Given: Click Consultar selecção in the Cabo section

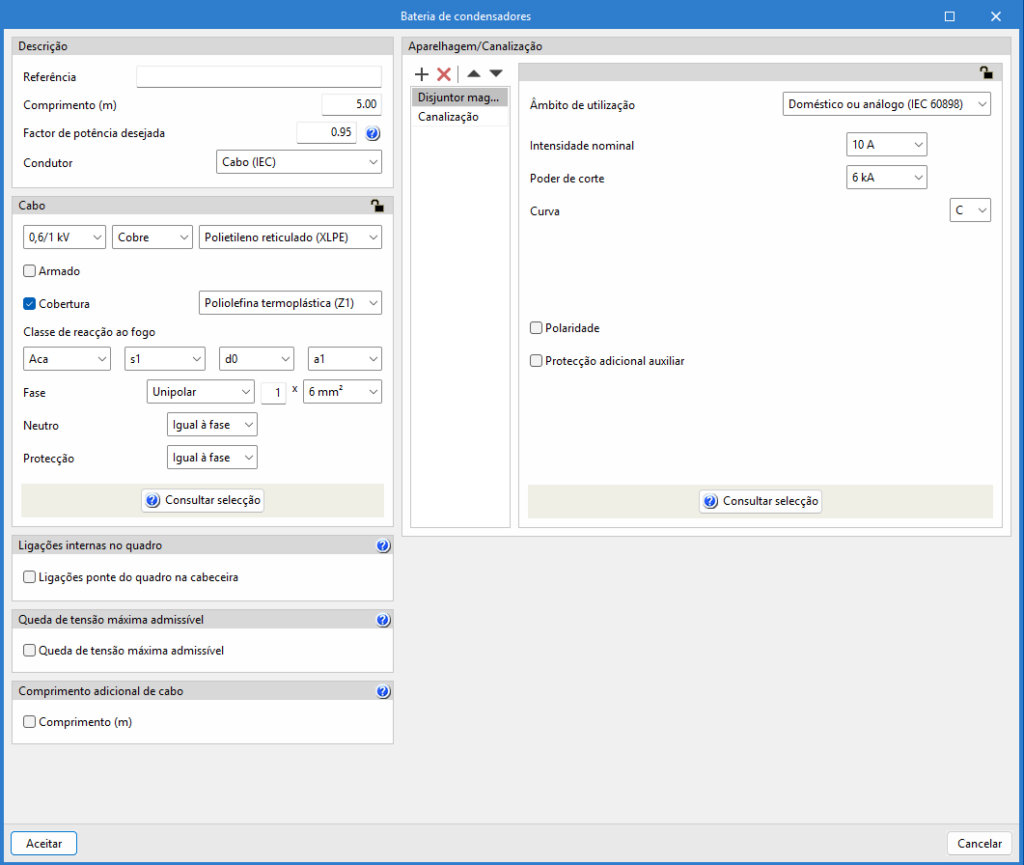Looking at the screenshot, I should [x=203, y=500].
